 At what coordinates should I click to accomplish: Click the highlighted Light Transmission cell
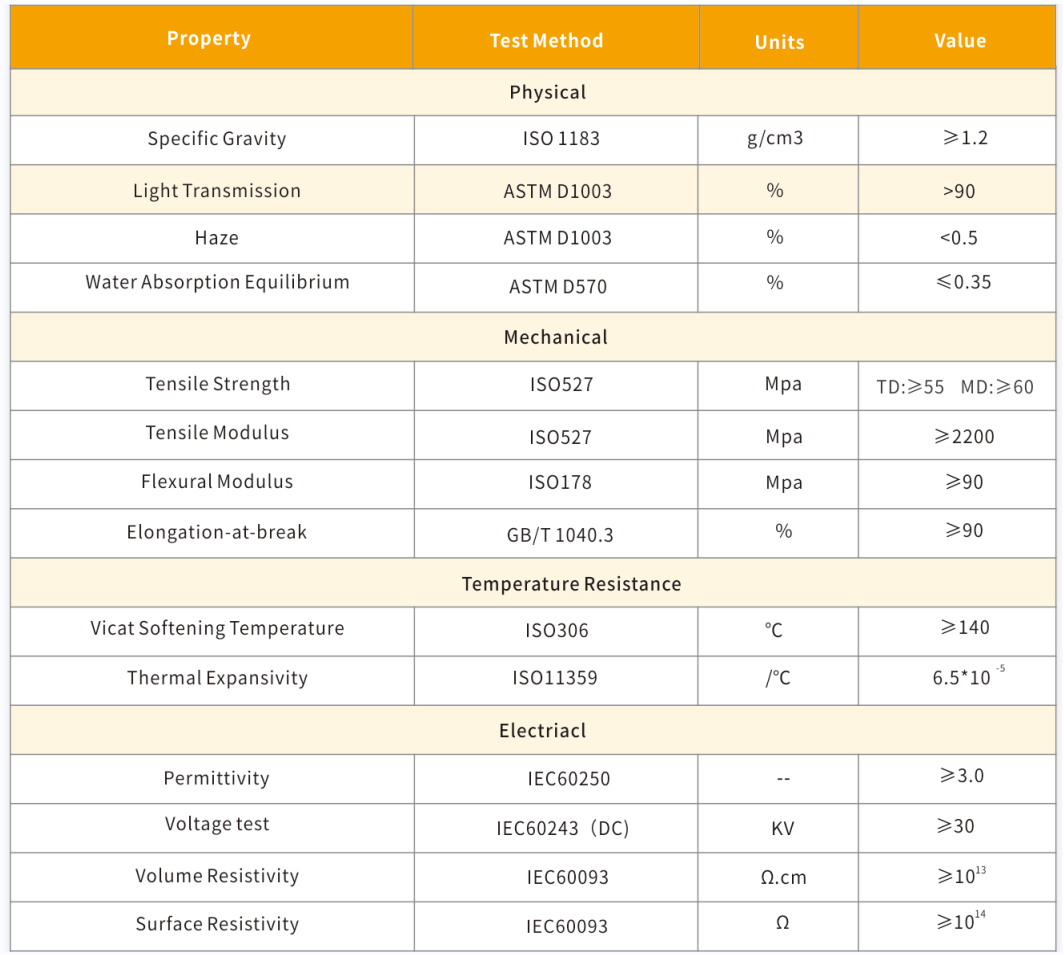coord(217,191)
